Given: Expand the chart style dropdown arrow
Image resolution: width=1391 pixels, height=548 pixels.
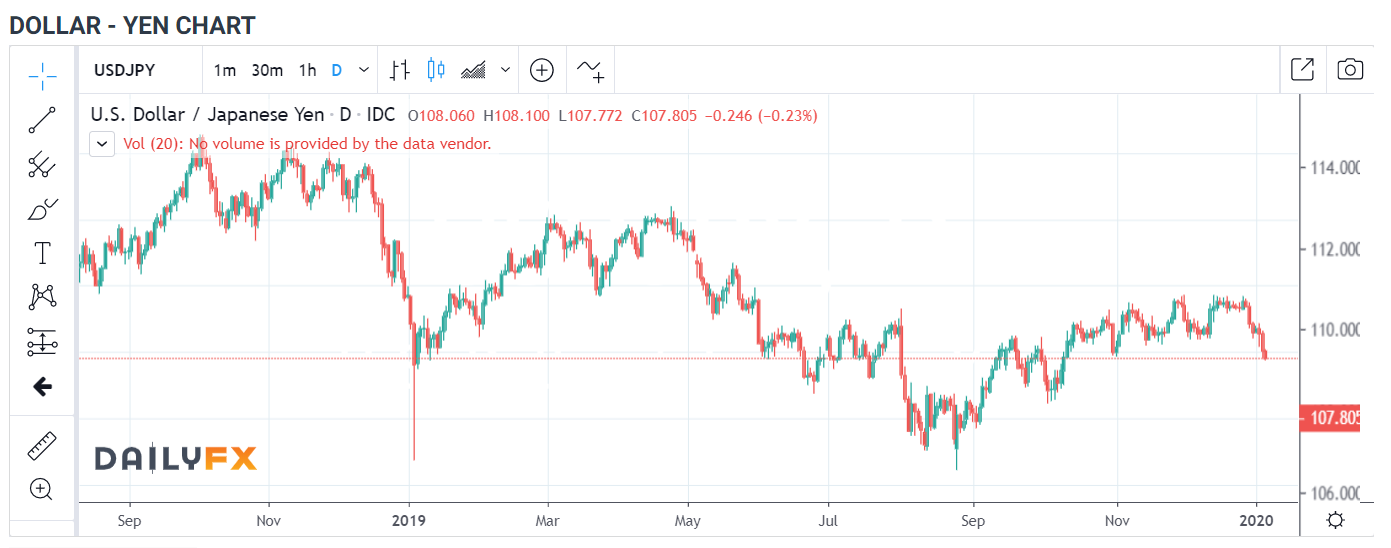Looking at the screenshot, I should point(505,70).
